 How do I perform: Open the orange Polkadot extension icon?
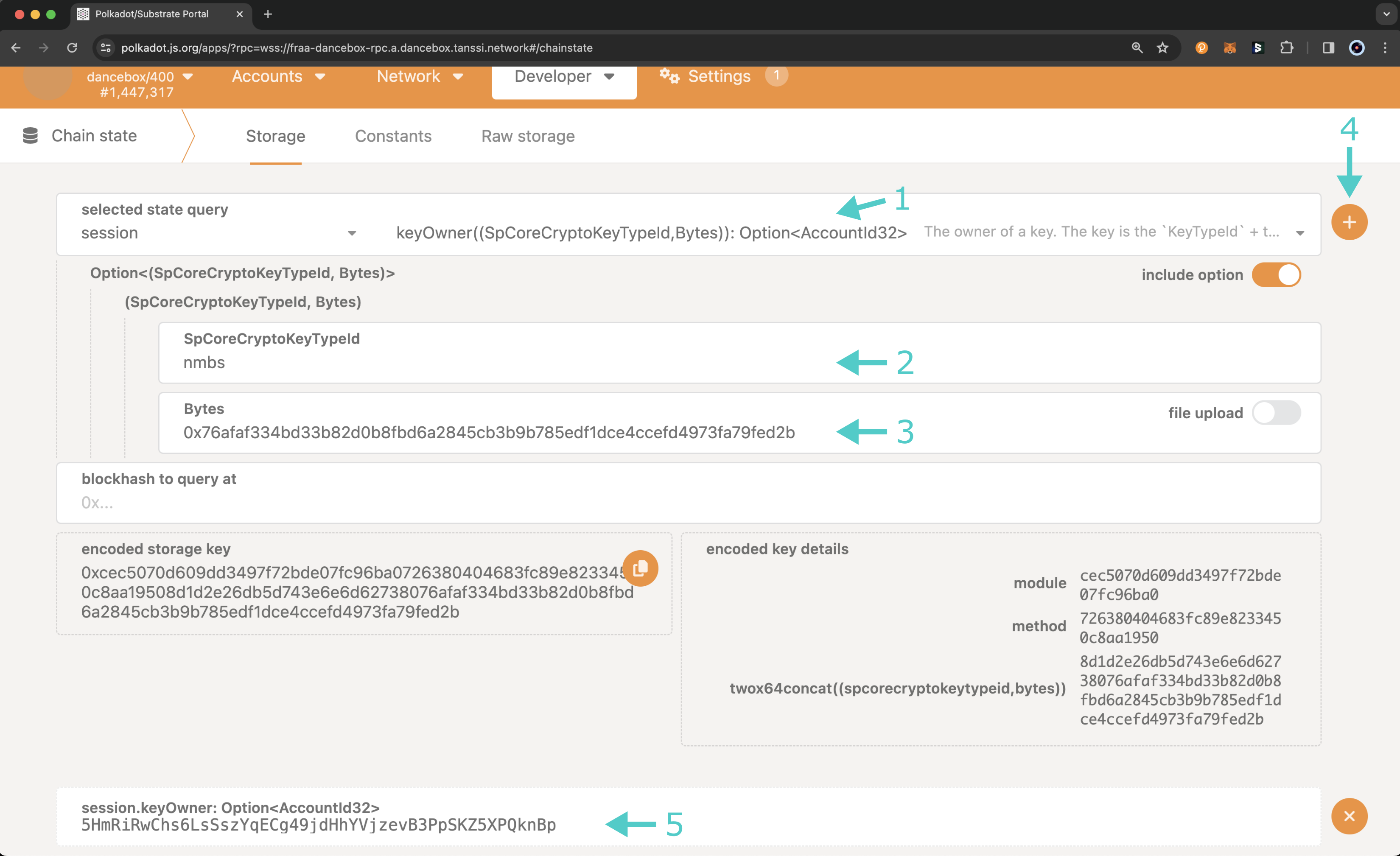click(x=1202, y=48)
